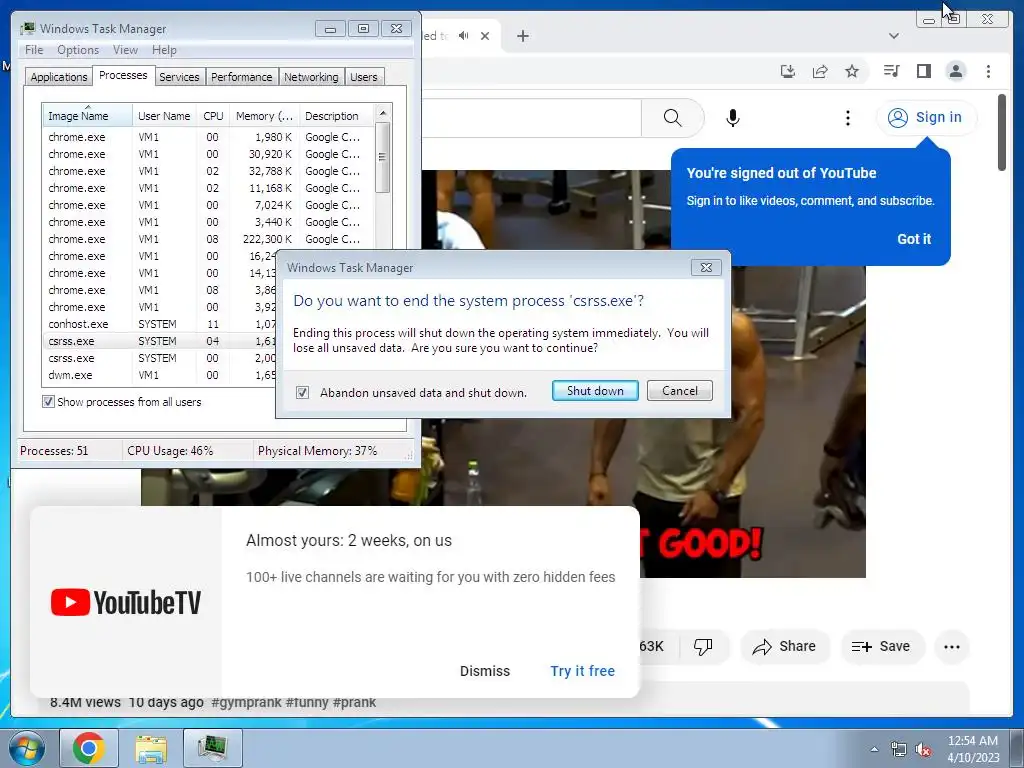Open the File menu in Task Manager
The height and width of the screenshot is (768, 1024).
[x=34, y=50]
